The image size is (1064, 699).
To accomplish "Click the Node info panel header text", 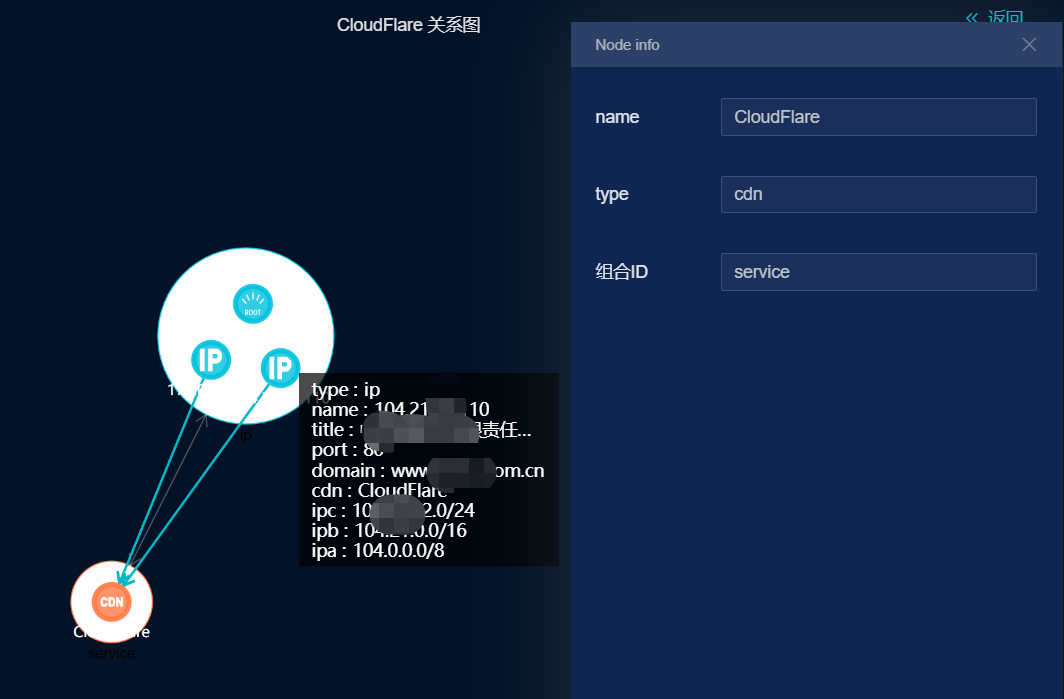I will pyautogui.click(x=627, y=45).
